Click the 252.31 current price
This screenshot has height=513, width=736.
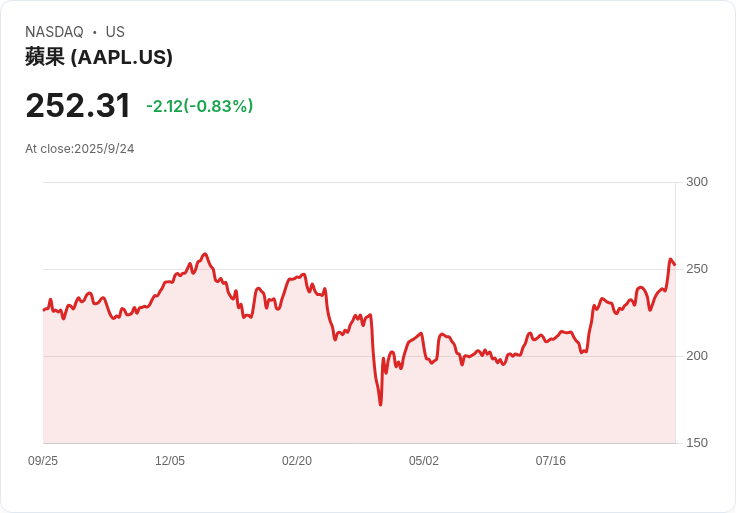coord(78,106)
